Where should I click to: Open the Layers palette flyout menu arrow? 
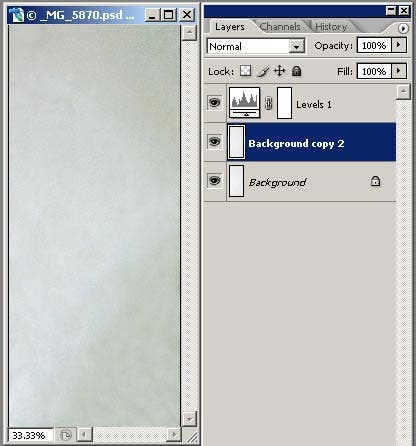(x=403, y=28)
